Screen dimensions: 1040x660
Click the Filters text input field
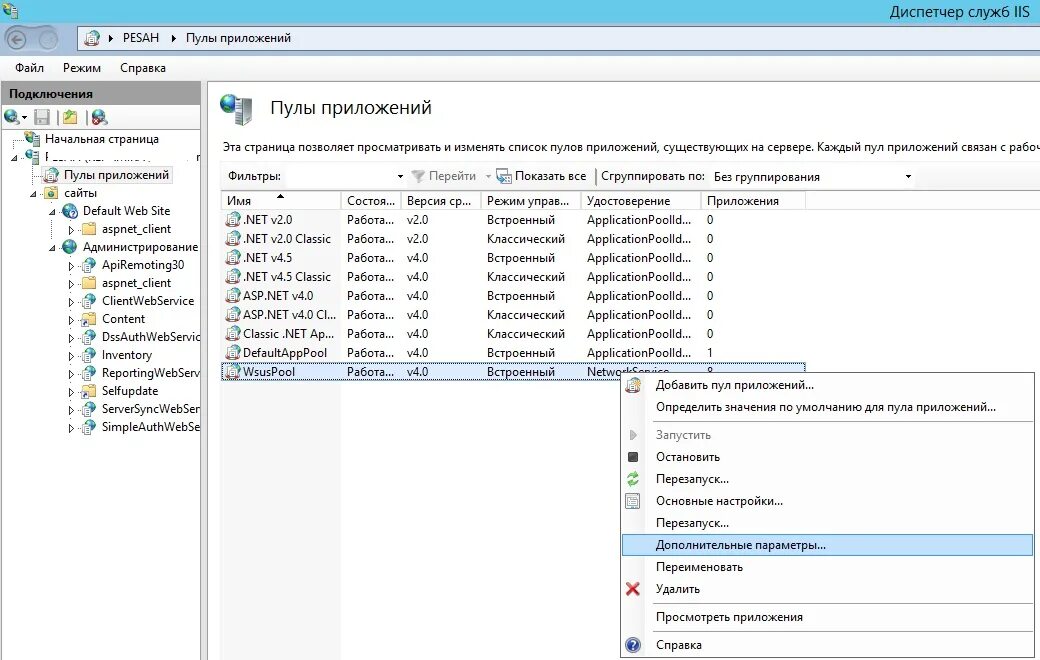point(338,176)
